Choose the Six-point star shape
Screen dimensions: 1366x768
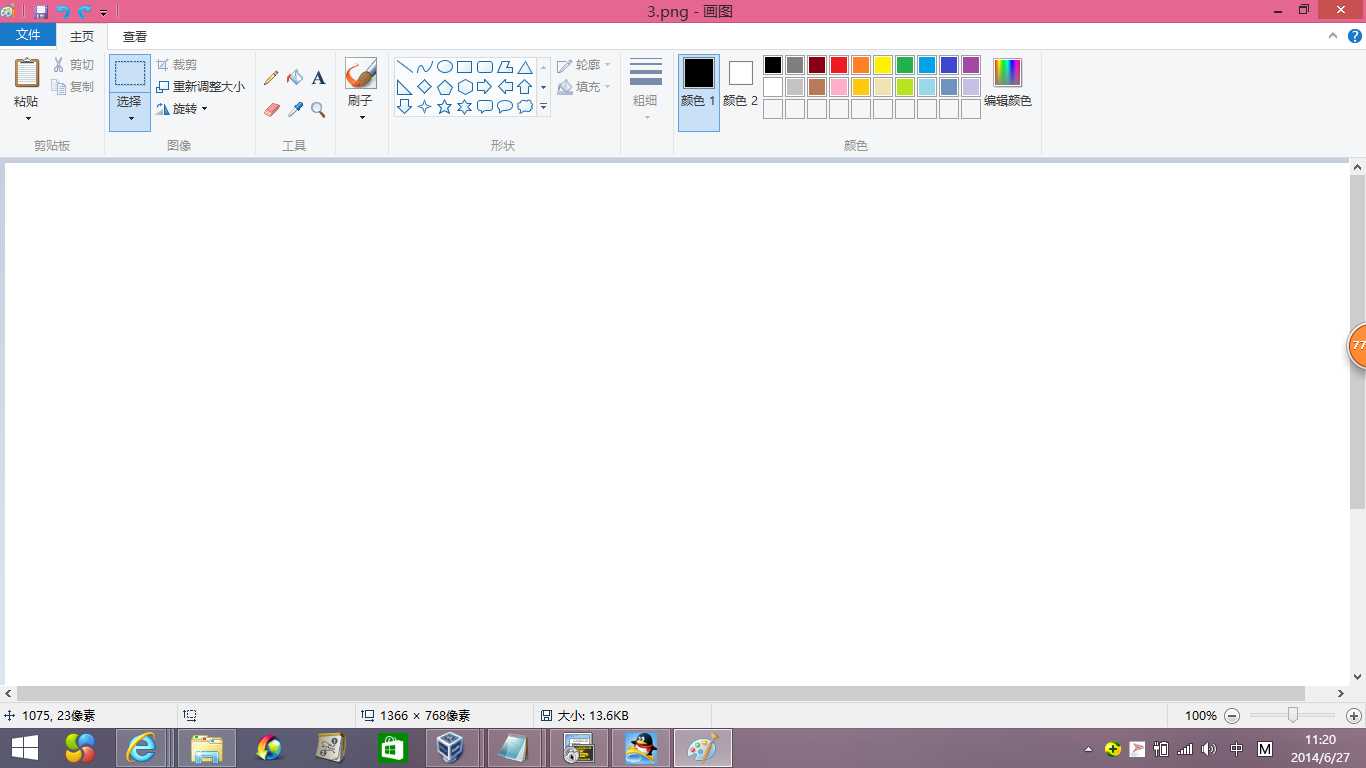[464, 106]
